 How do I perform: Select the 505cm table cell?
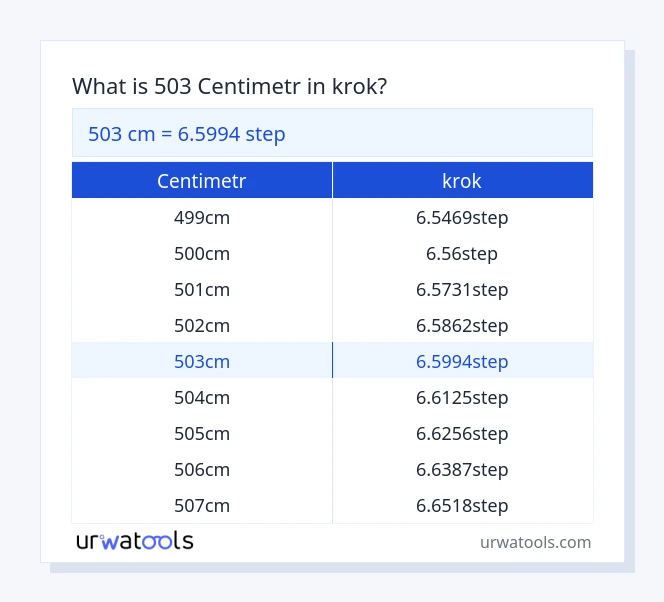click(x=202, y=433)
